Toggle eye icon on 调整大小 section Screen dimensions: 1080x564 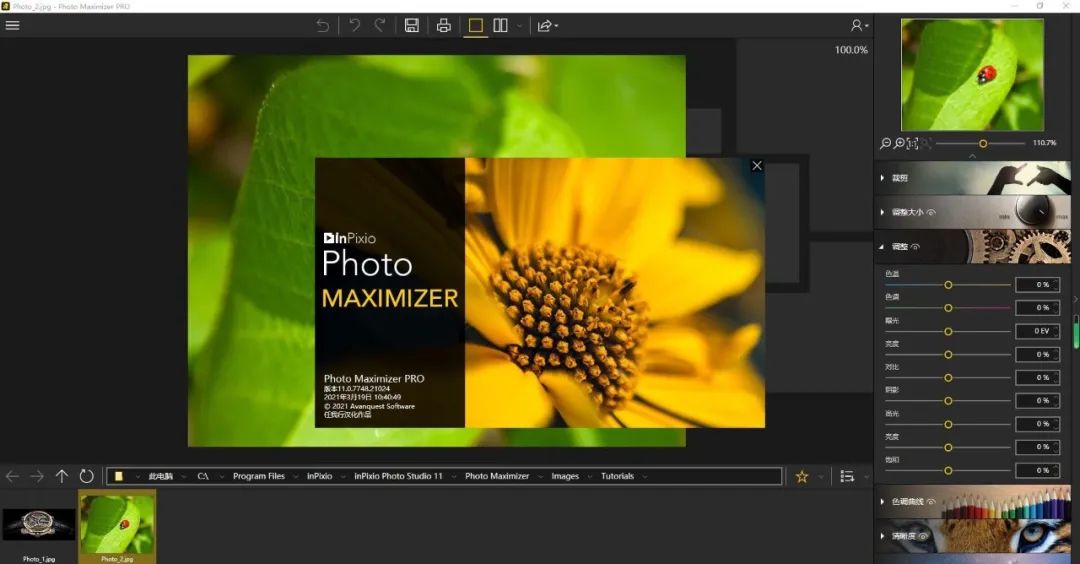click(931, 212)
